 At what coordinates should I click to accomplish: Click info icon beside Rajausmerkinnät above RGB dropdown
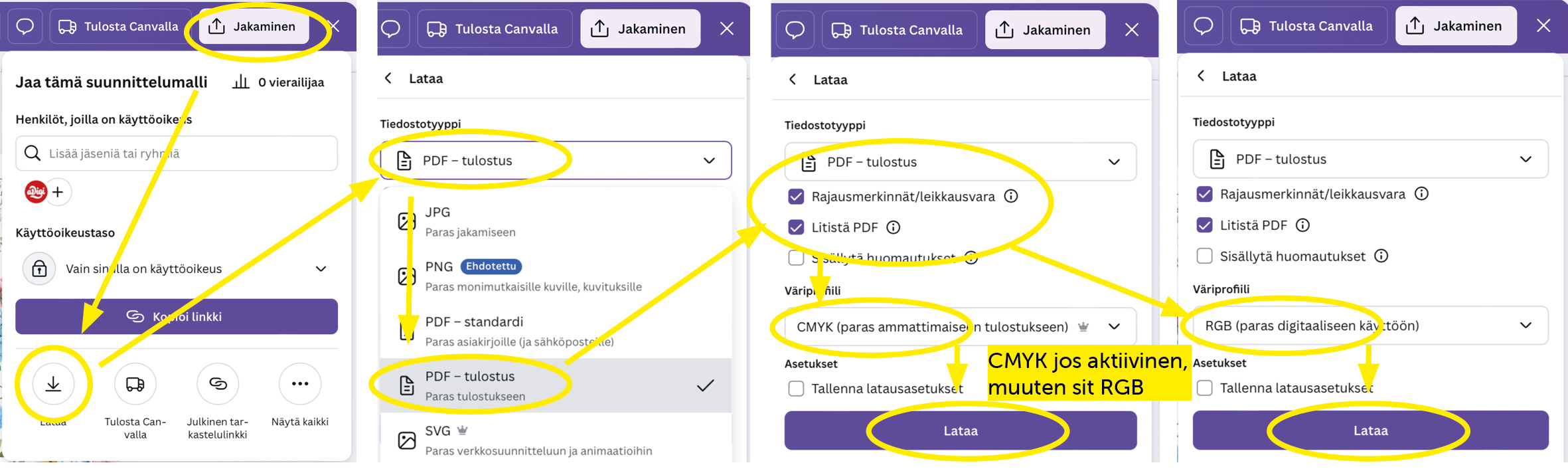click(x=1421, y=194)
